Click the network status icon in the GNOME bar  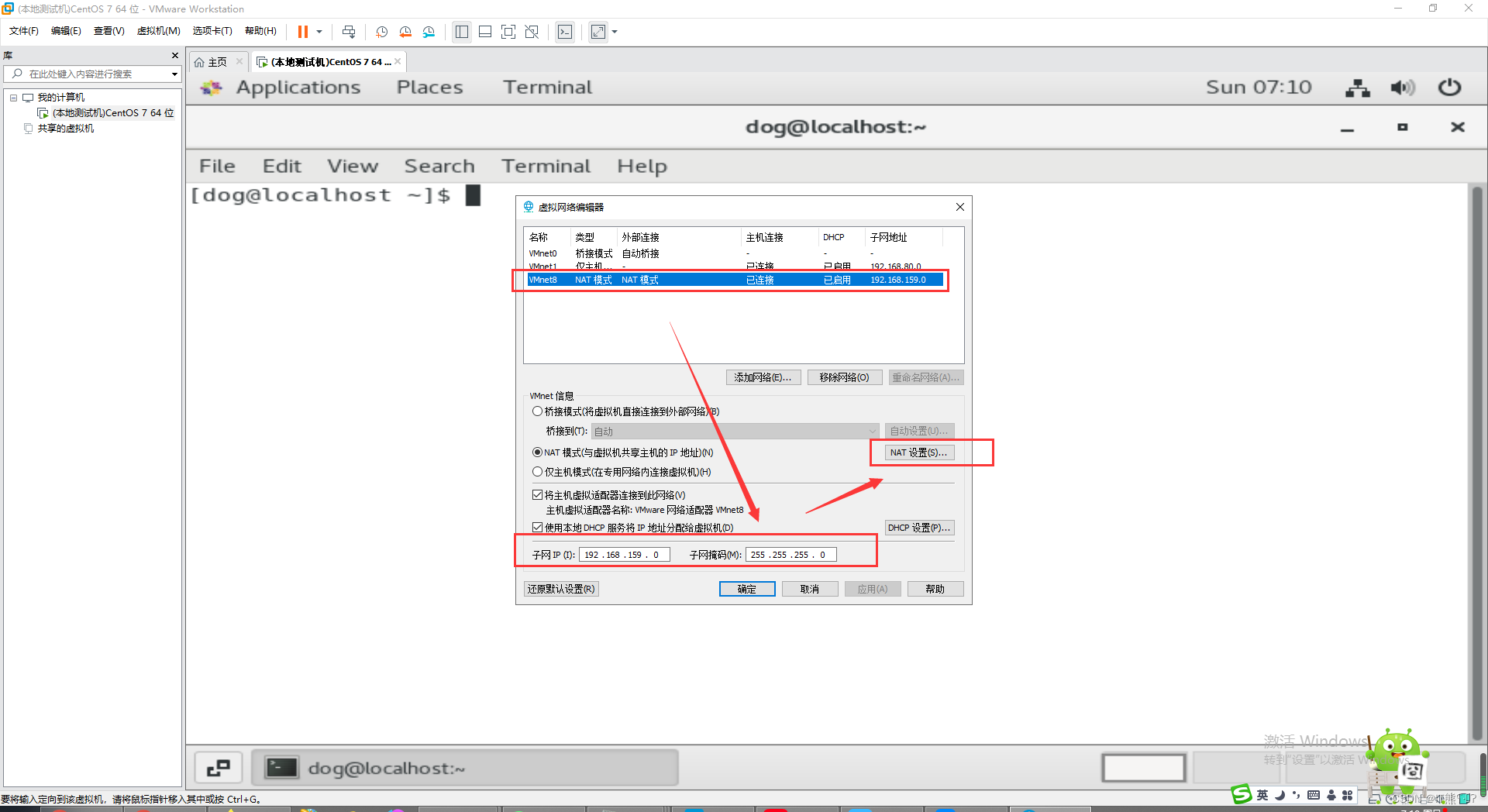(x=1358, y=88)
